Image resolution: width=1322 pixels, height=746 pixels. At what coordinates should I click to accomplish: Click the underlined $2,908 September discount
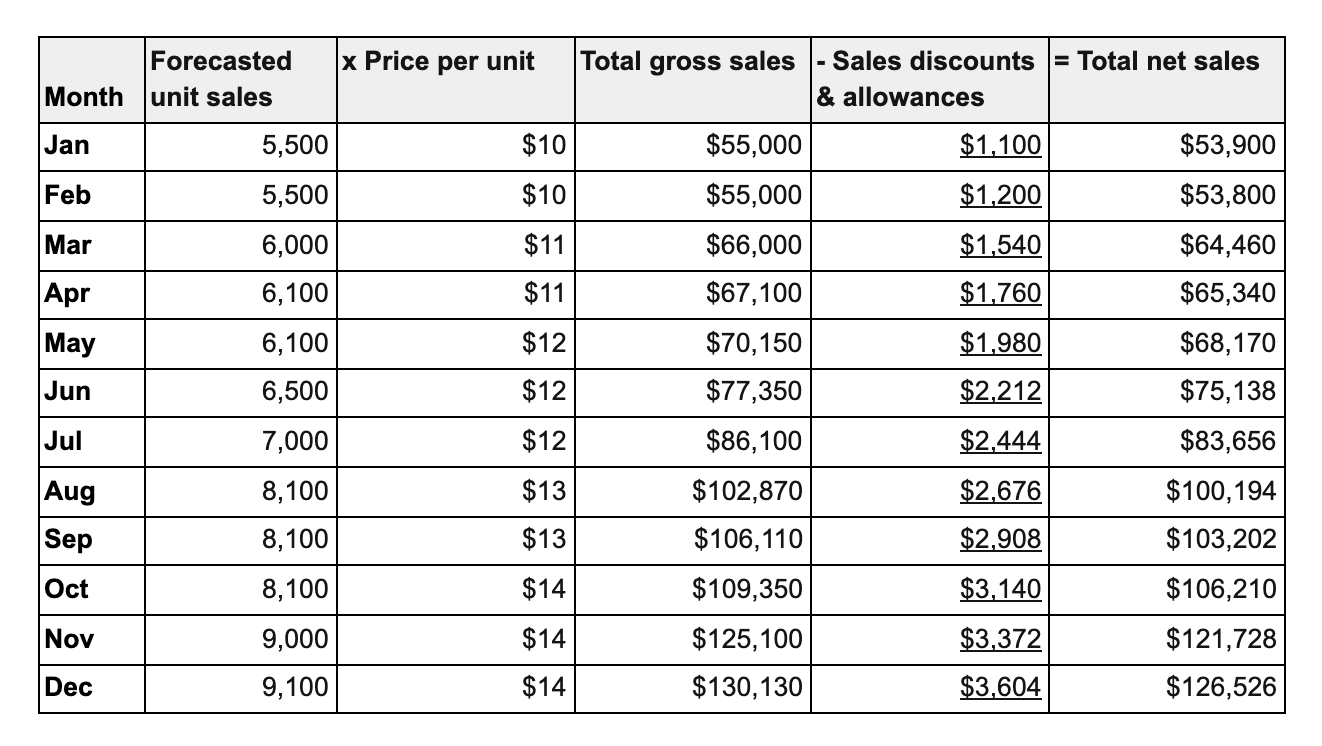coord(1000,540)
